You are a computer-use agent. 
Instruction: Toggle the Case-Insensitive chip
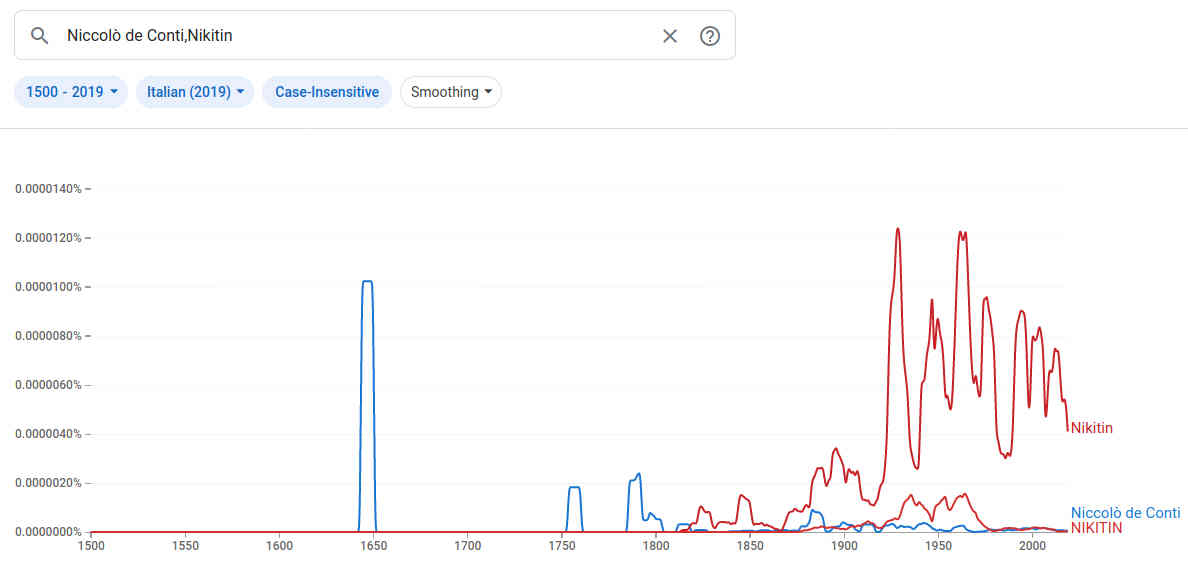[327, 92]
